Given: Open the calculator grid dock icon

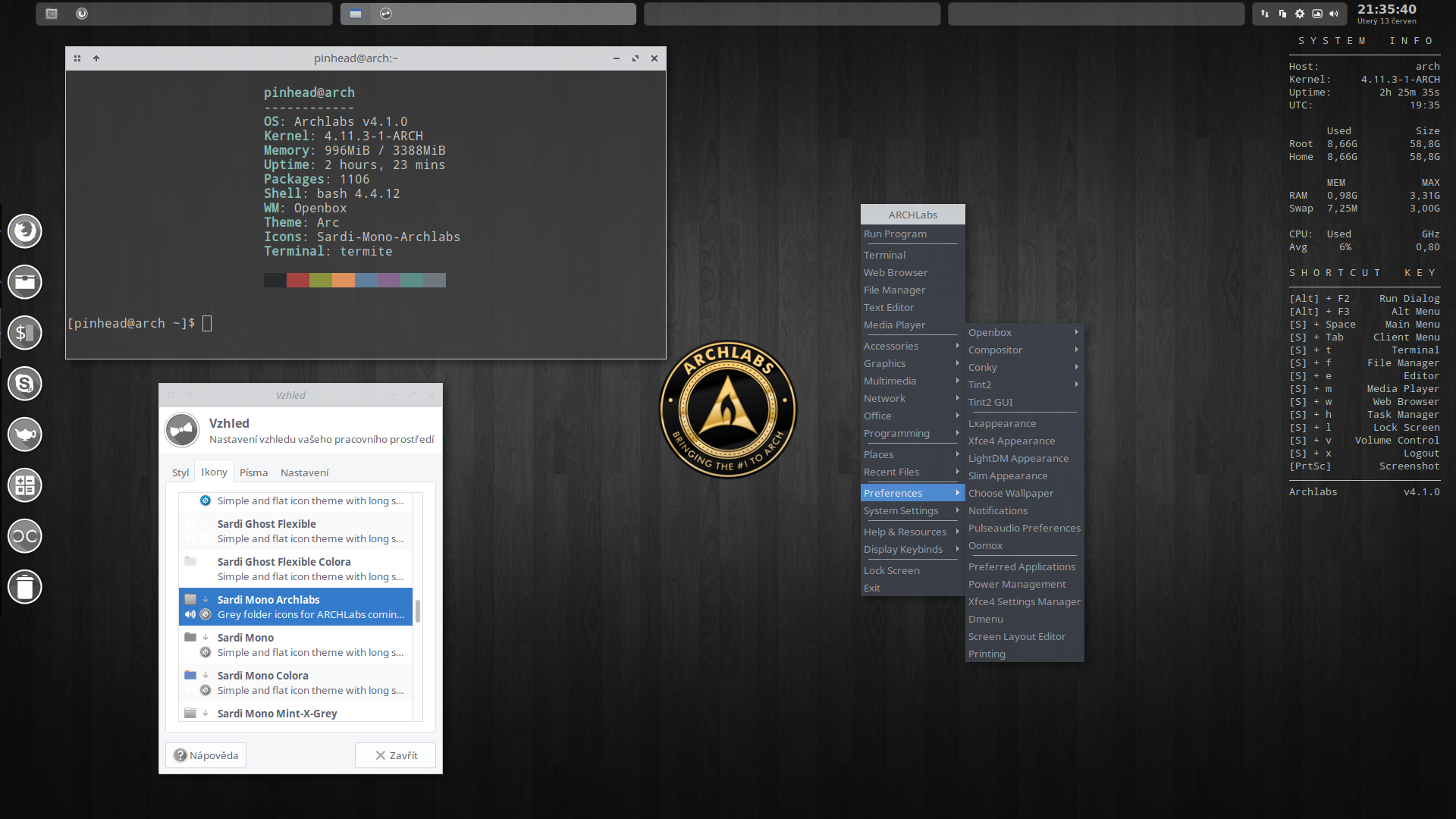Looking at the screenshot, I should [x=25, y=485].
